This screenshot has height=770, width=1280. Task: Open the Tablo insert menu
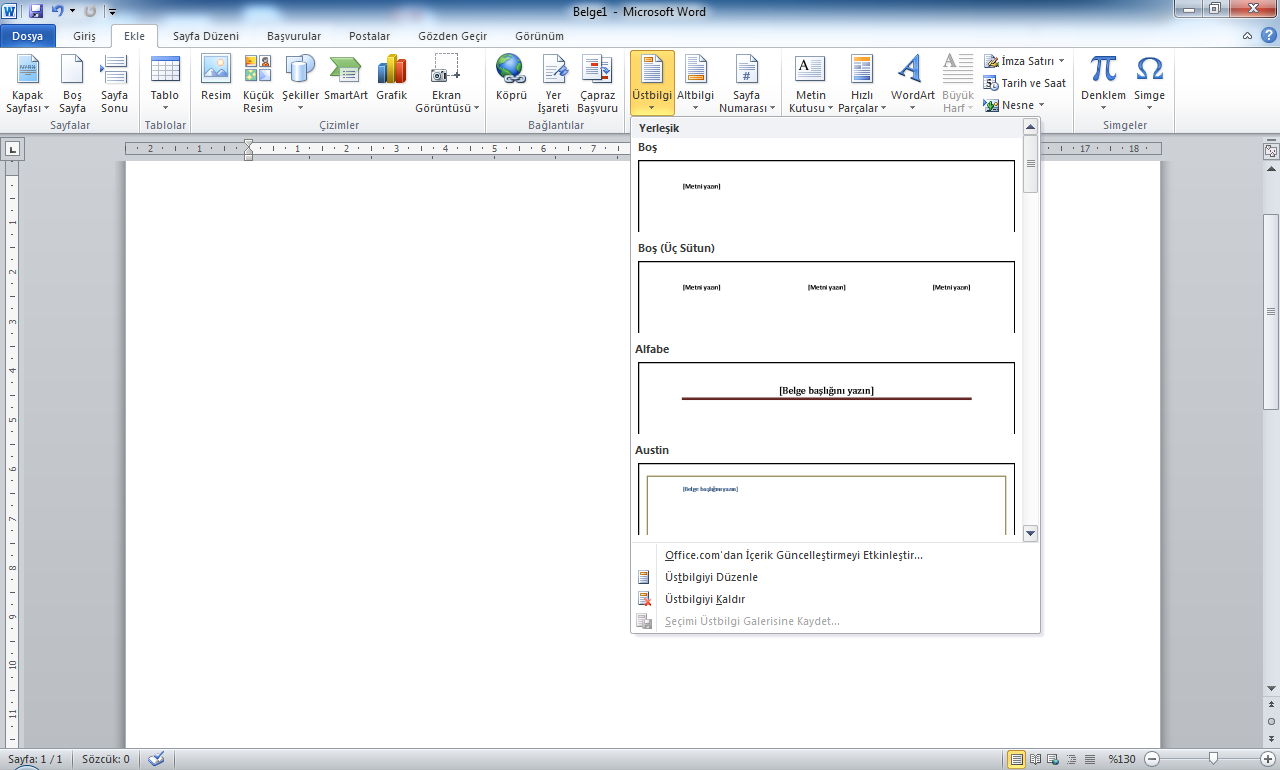[x=165, y=84]
